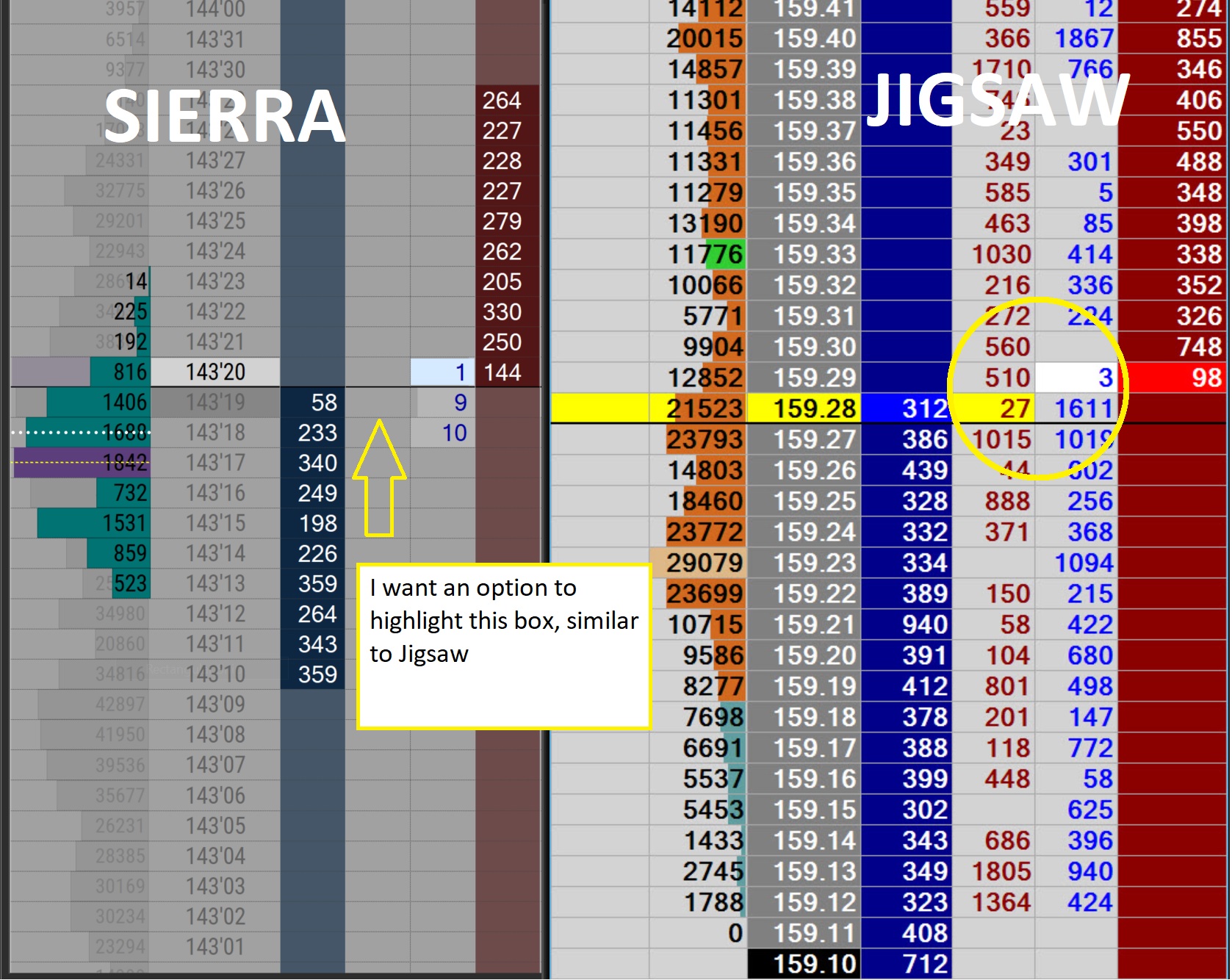
Task: Click price 143'13 in the Sierra panel
Action: click(215, 583)
